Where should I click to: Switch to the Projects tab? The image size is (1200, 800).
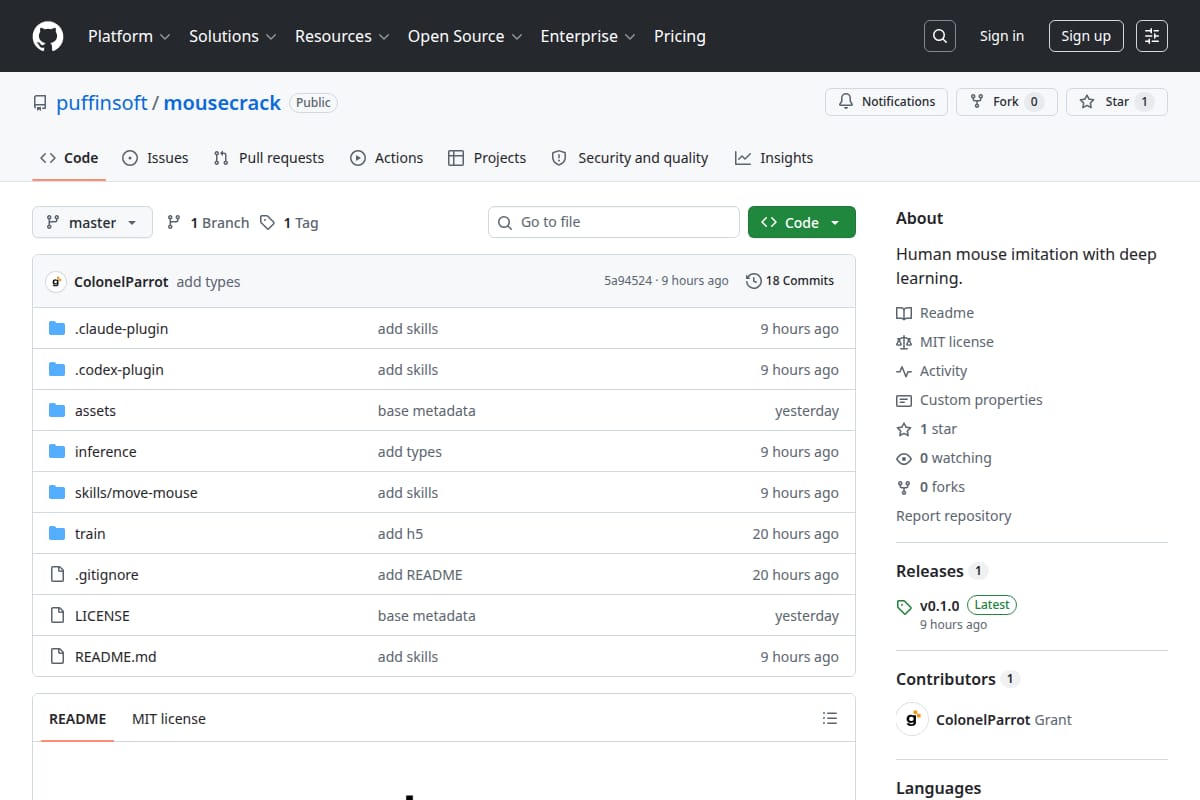pos(487,158)
